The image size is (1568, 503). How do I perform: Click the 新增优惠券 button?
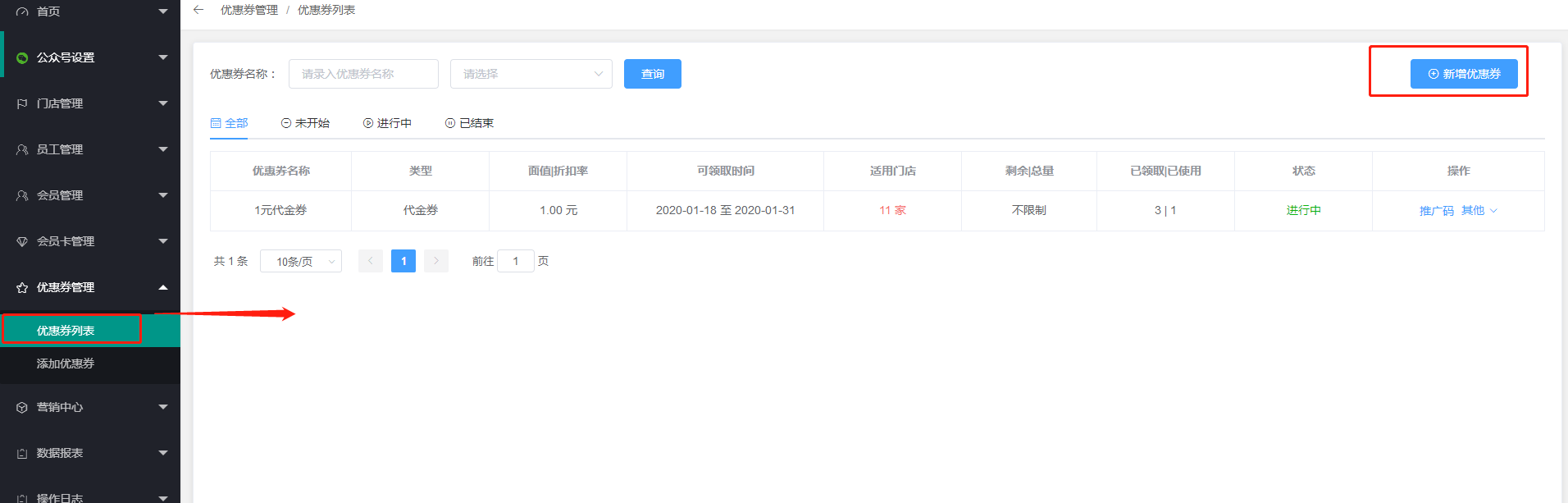coord(1464,74)
